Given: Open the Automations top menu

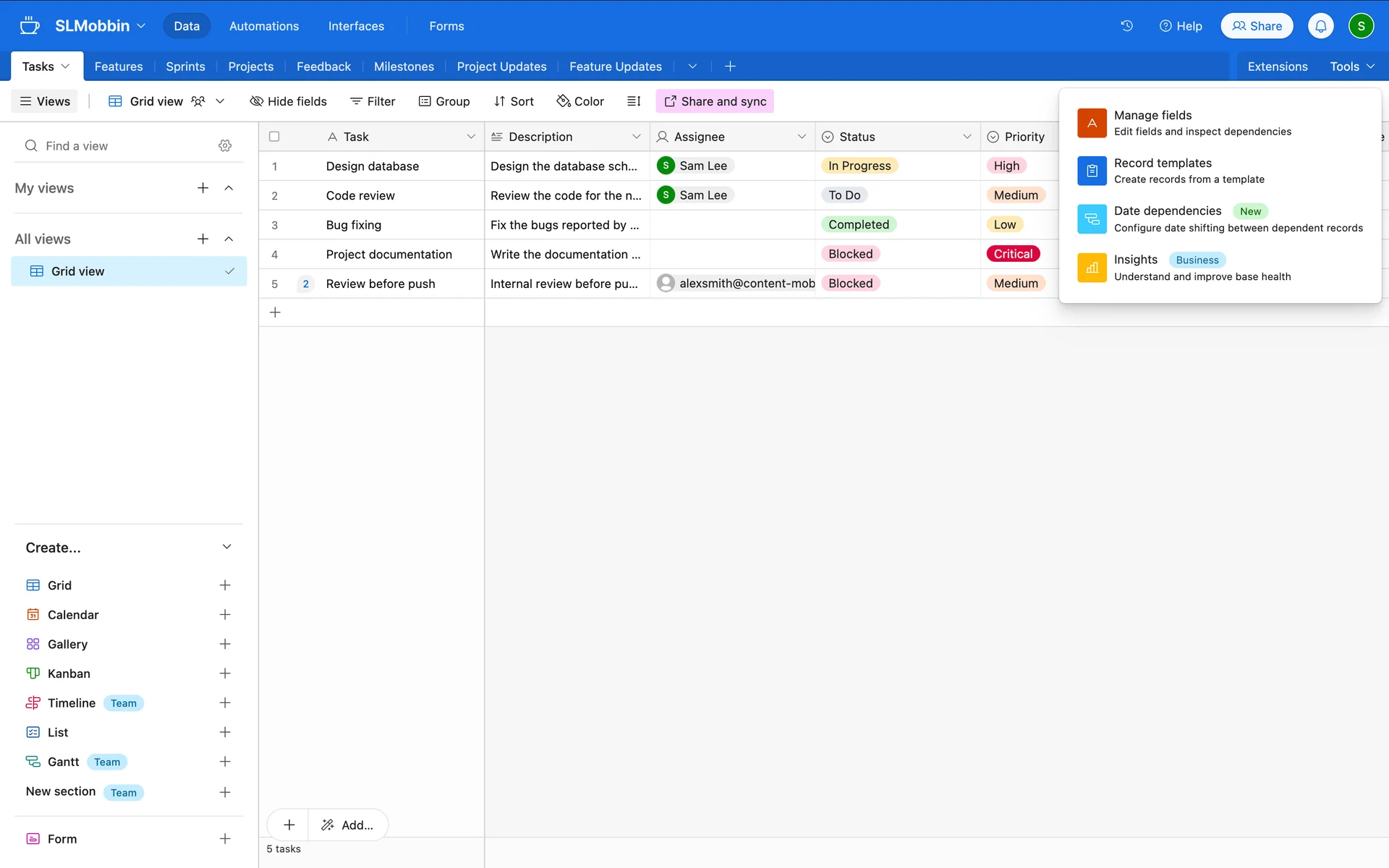Looking at the screenshot, I should click(263, 26).
